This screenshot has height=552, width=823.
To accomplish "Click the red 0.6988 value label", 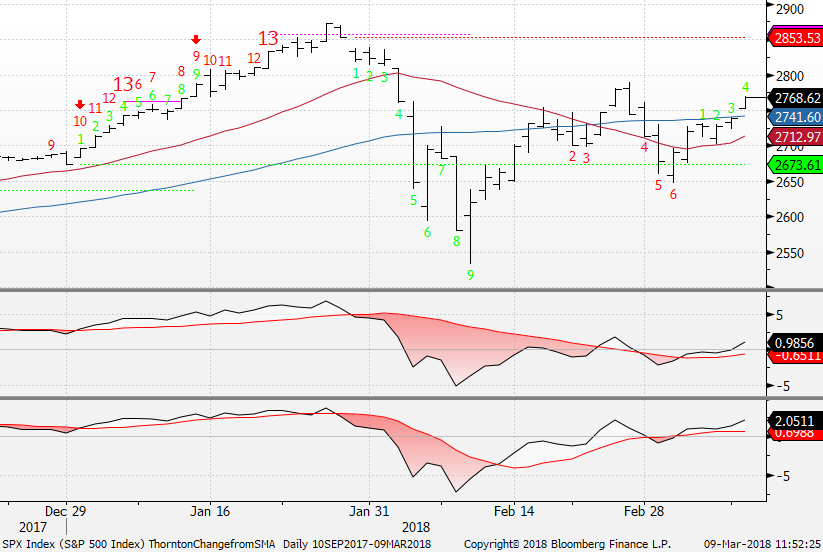I will pos(794,433).
